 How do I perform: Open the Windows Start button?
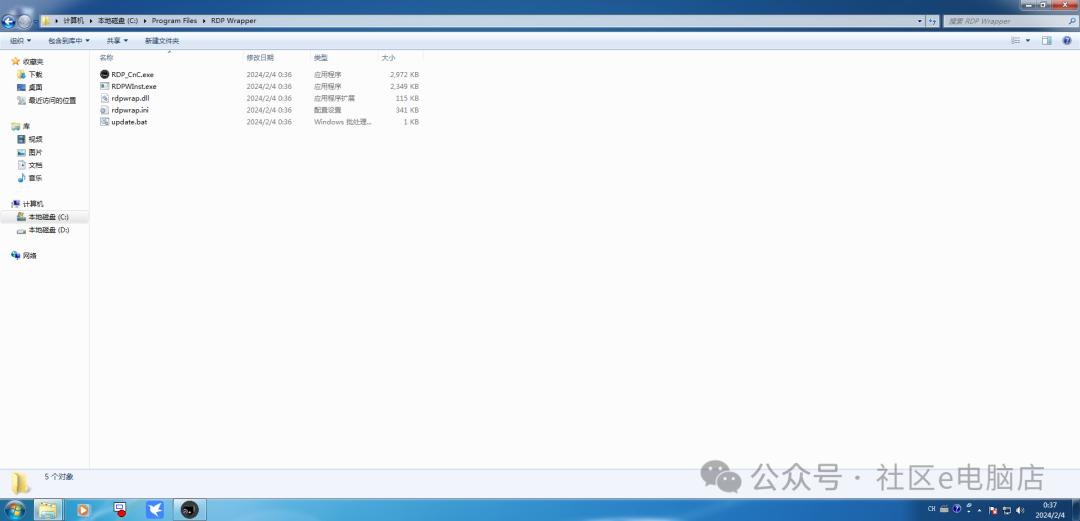point(14,510)
